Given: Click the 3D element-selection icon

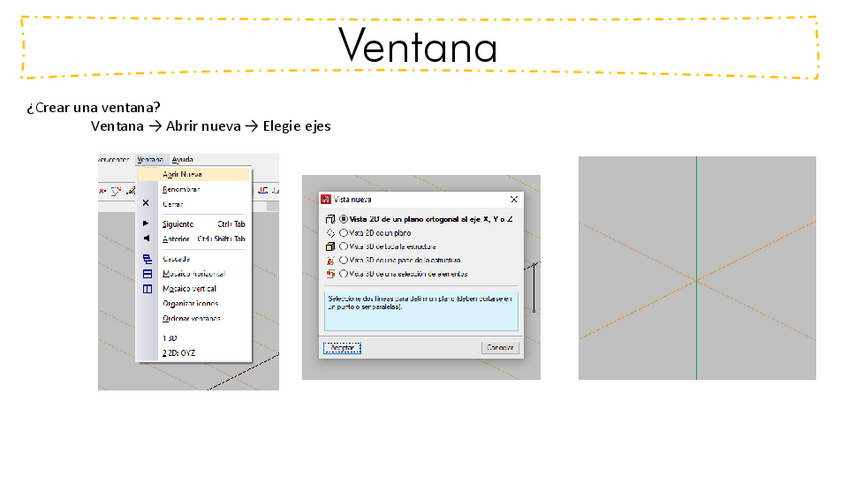Looking at the screenshot, I should [x=330, y=274].
